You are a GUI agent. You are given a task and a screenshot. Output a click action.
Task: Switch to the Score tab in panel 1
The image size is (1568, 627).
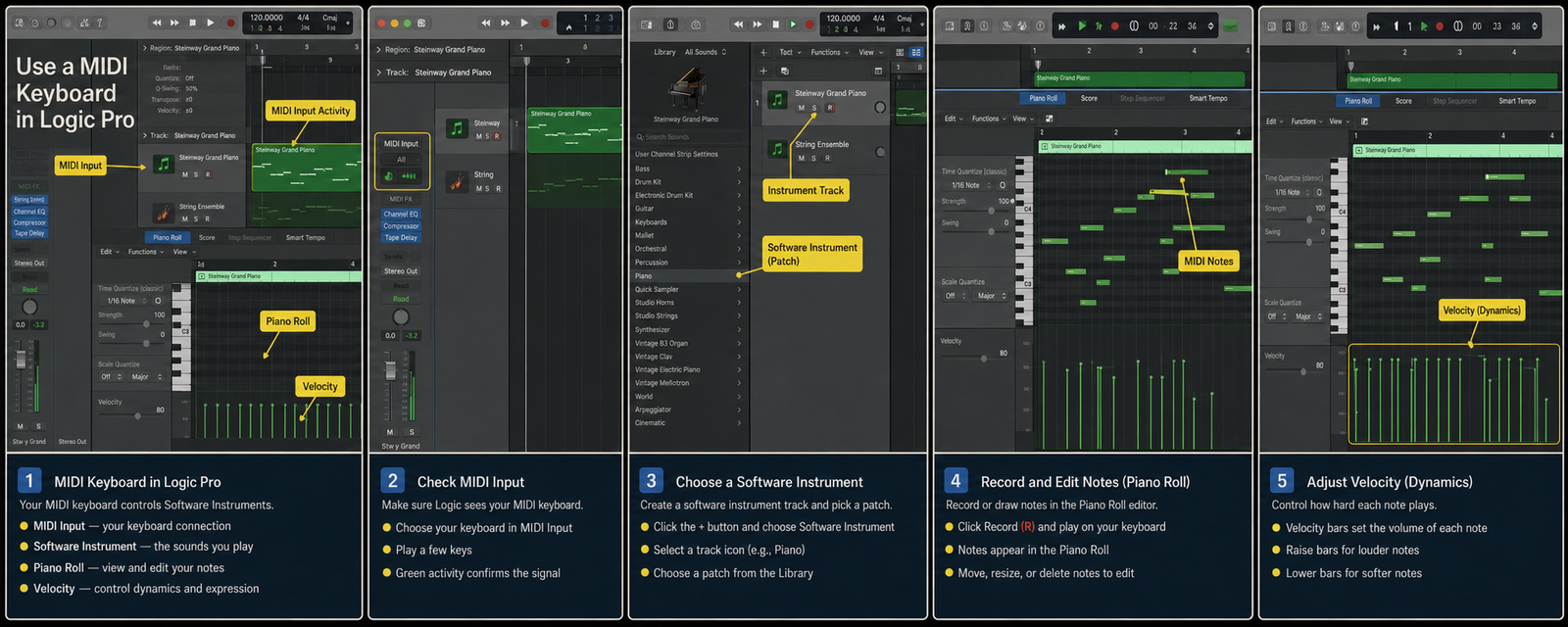tap(207, 237)
